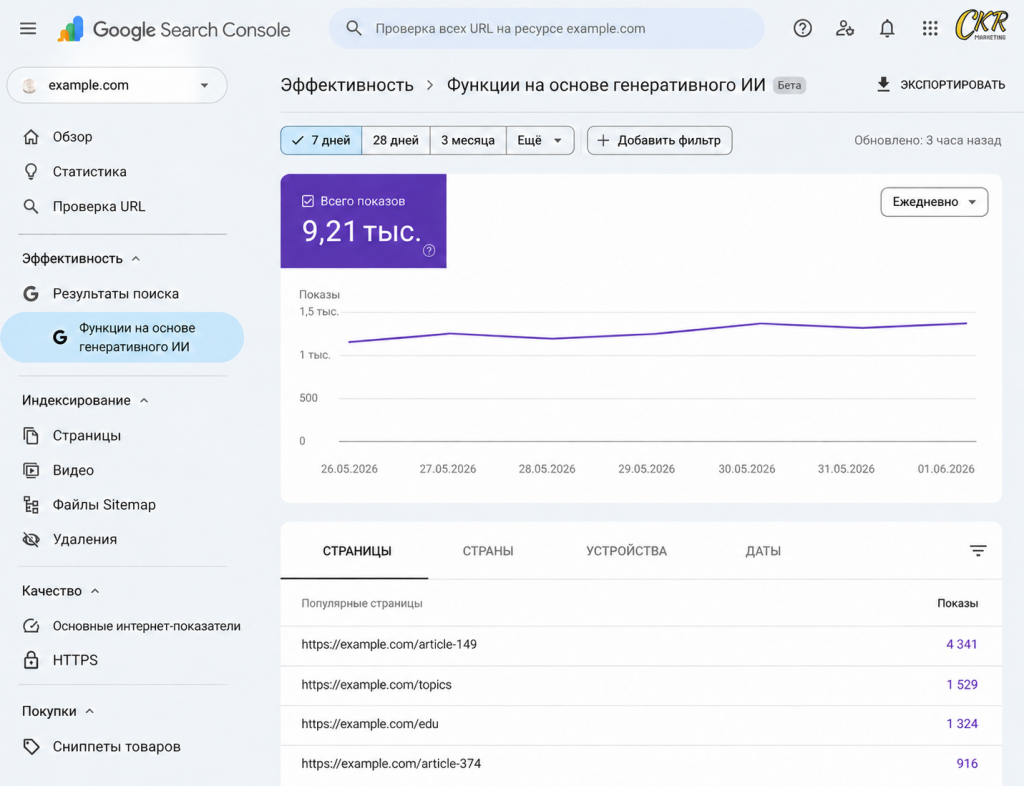
Task: Collapse the Эффективность sidebar section
Action: (x=81, y=259)
